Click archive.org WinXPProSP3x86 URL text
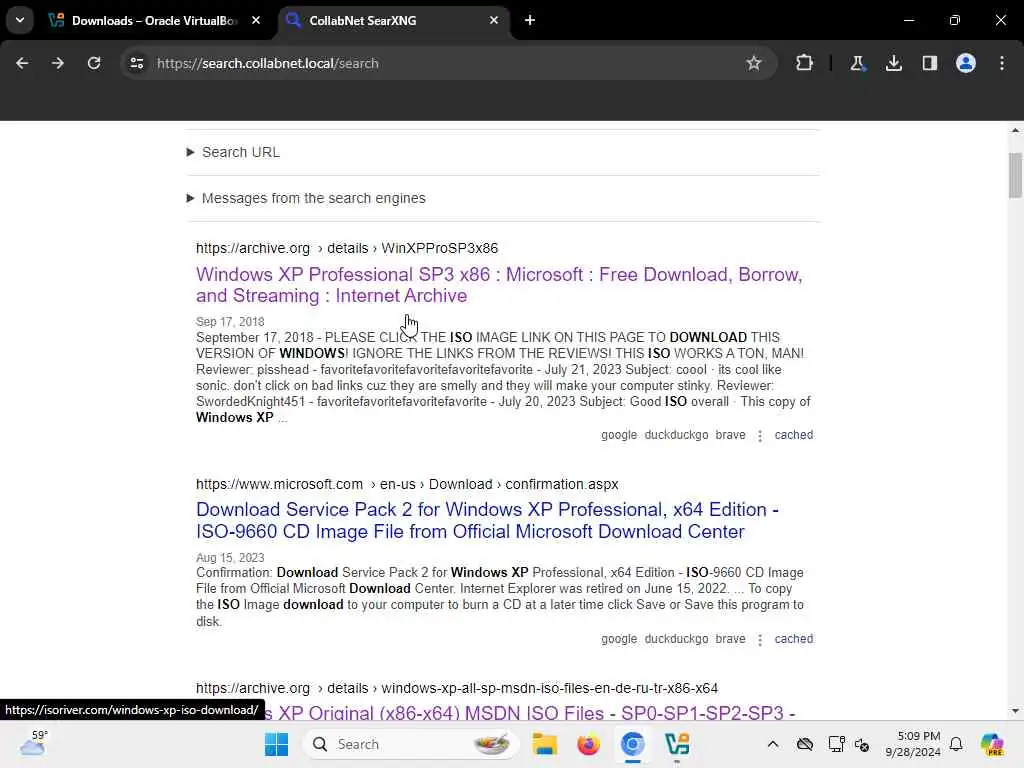 coord(347,248)
